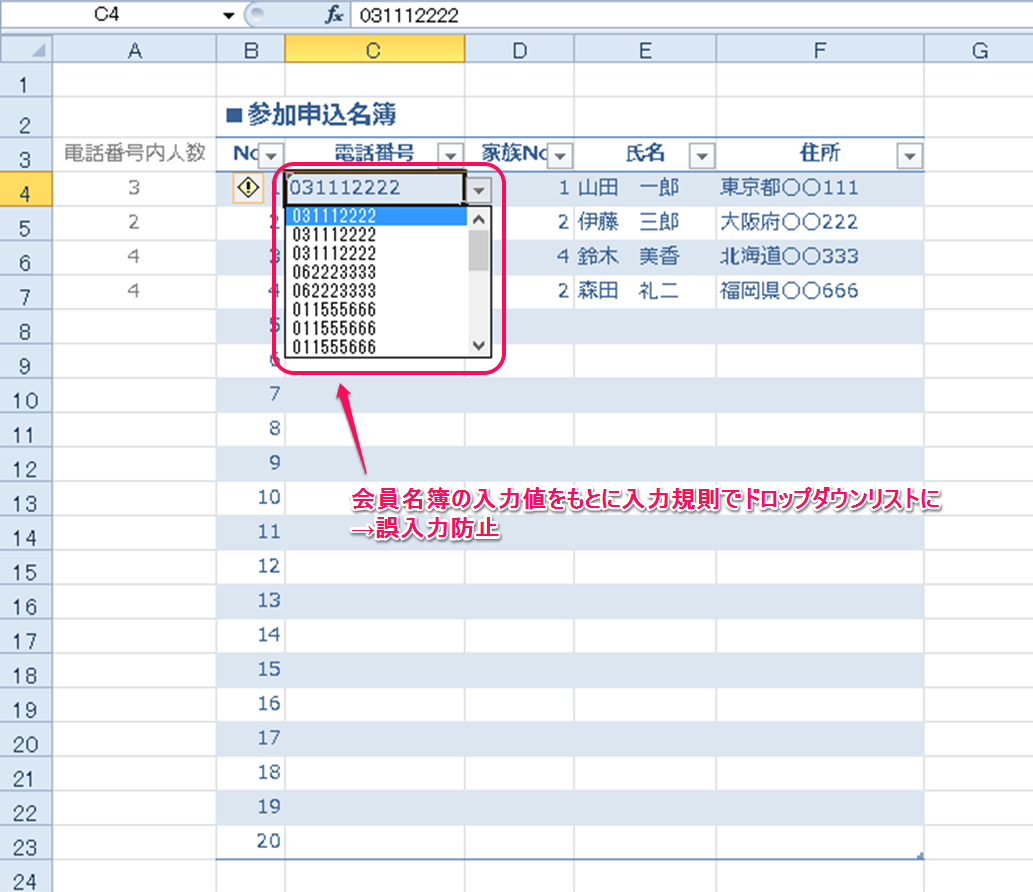Select column C header
This screenshot has width=1033, height=892.
pyautogui.click(x=374, y=50)
